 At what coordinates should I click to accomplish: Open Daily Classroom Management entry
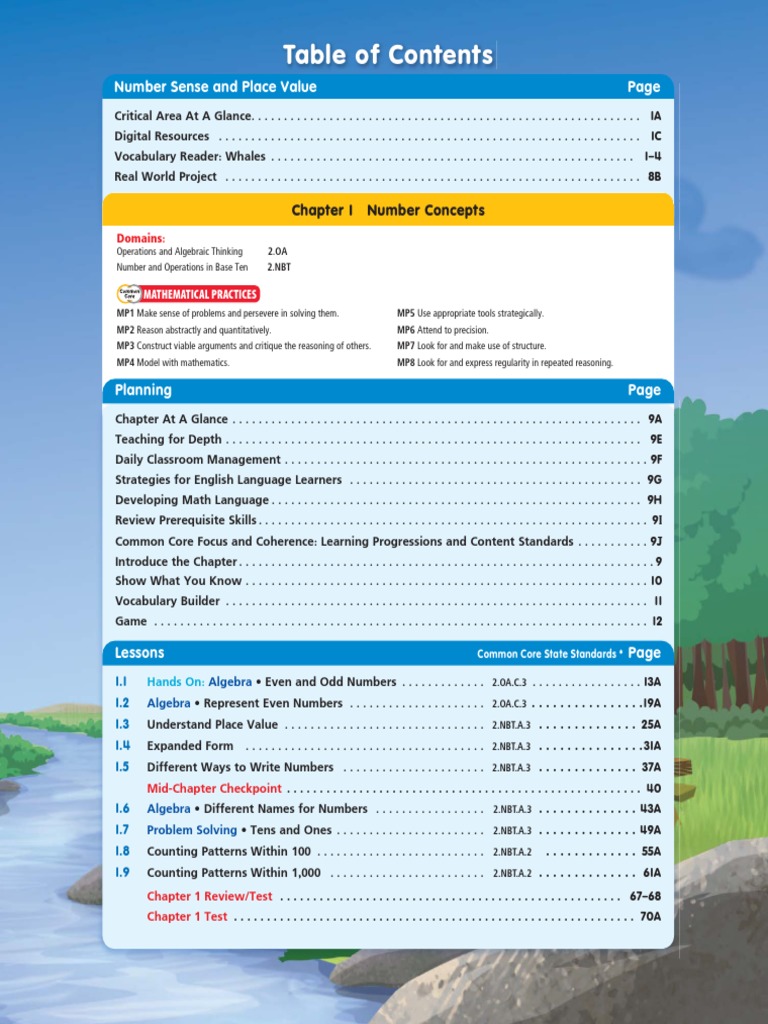(x=388, y=460)
